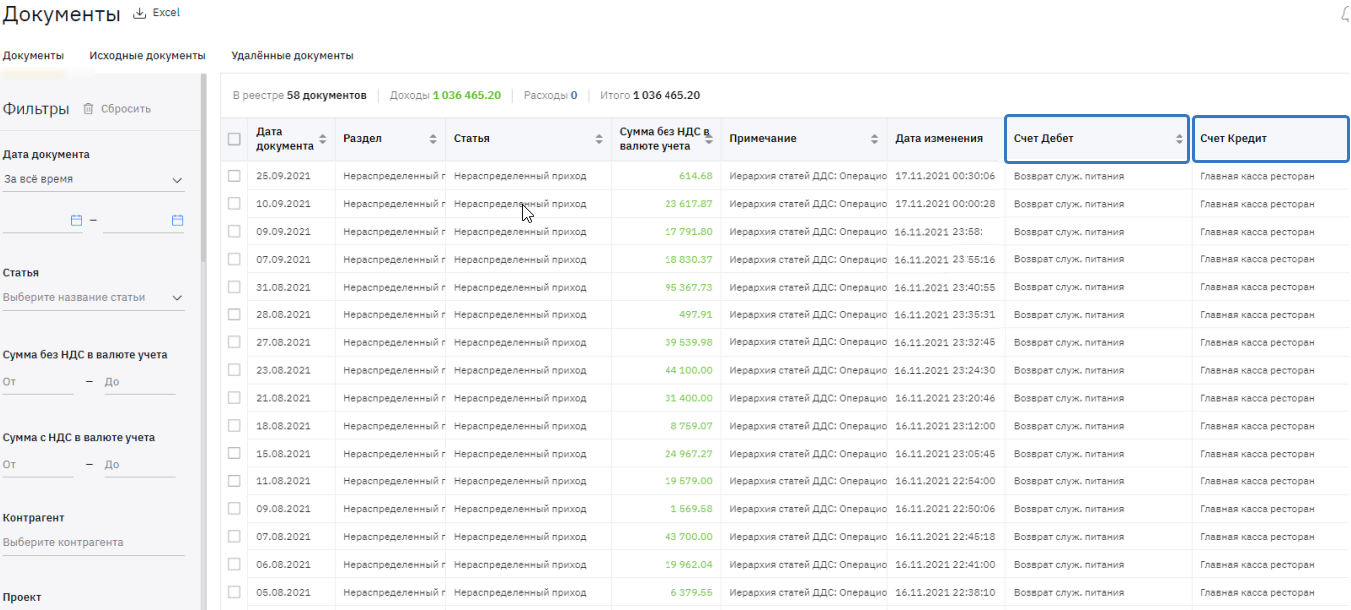This screenshot has height=610, width=1351.
Task: Open the start date calendar picker
Action: pyautogui.click(x=76, y=220)
